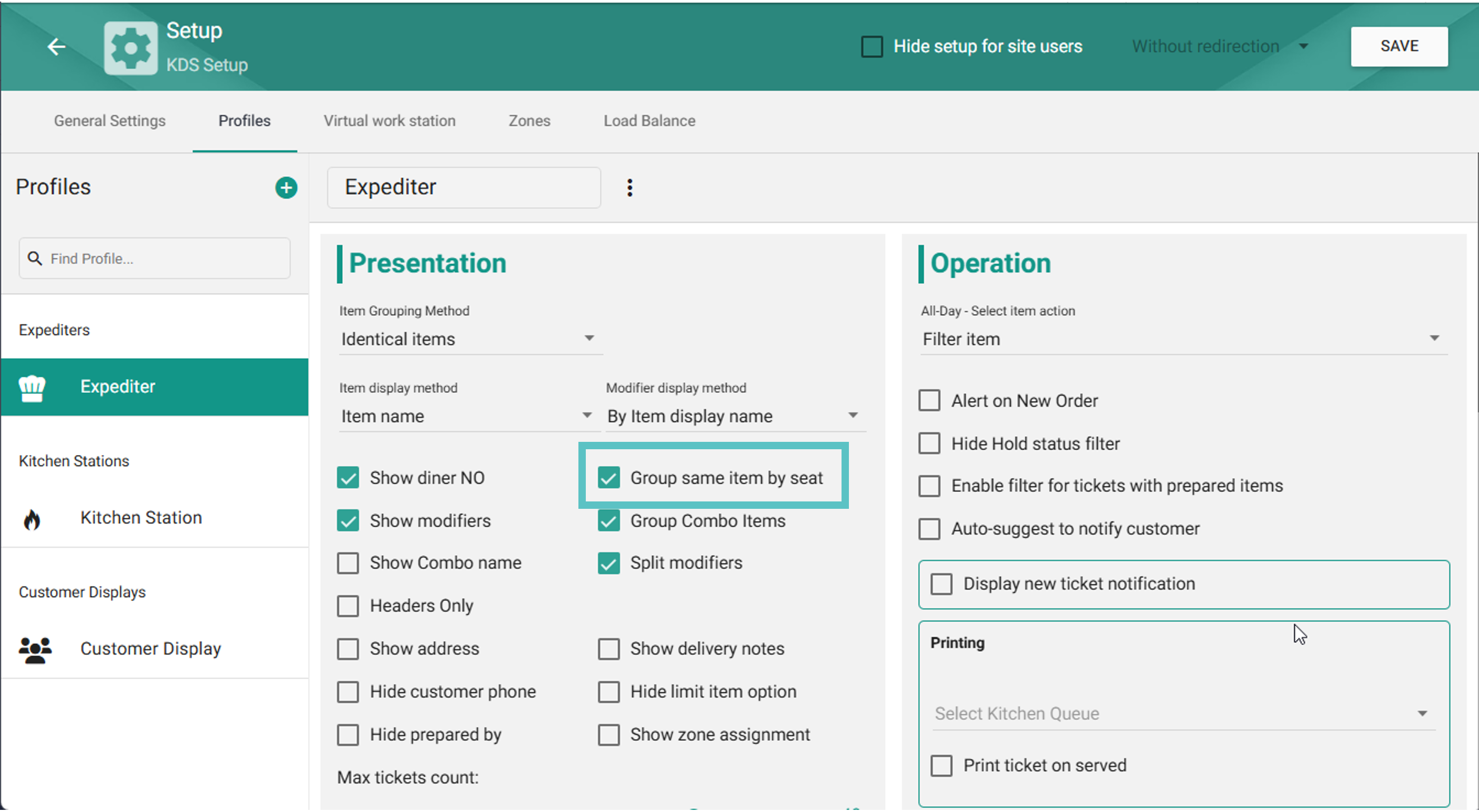
Task: Click the Expediters group header
Action: [54, 331]
